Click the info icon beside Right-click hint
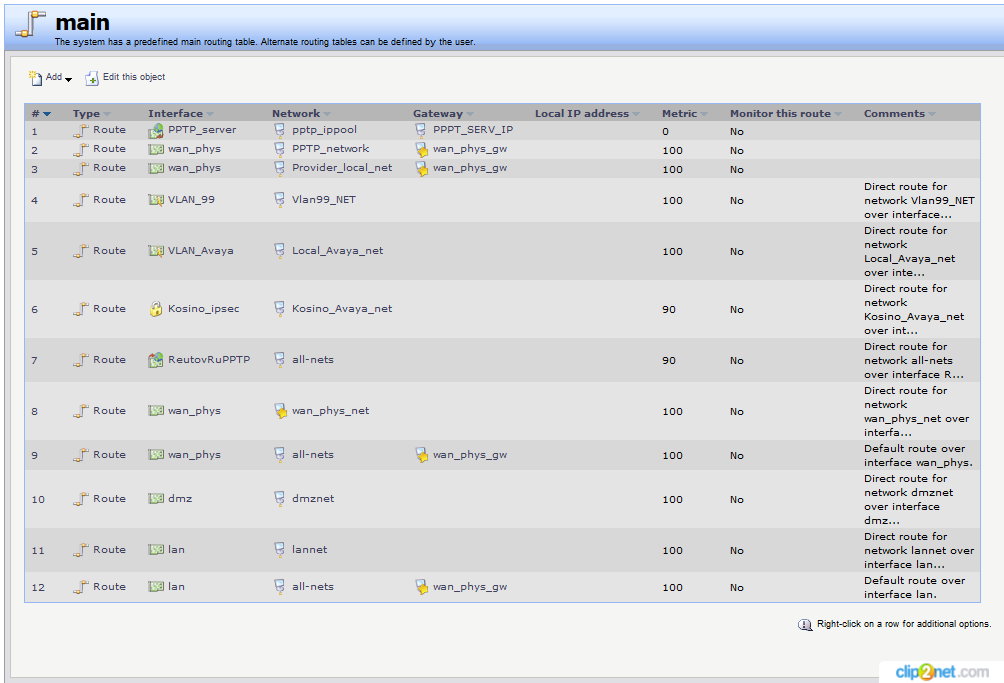 [805, 624]
